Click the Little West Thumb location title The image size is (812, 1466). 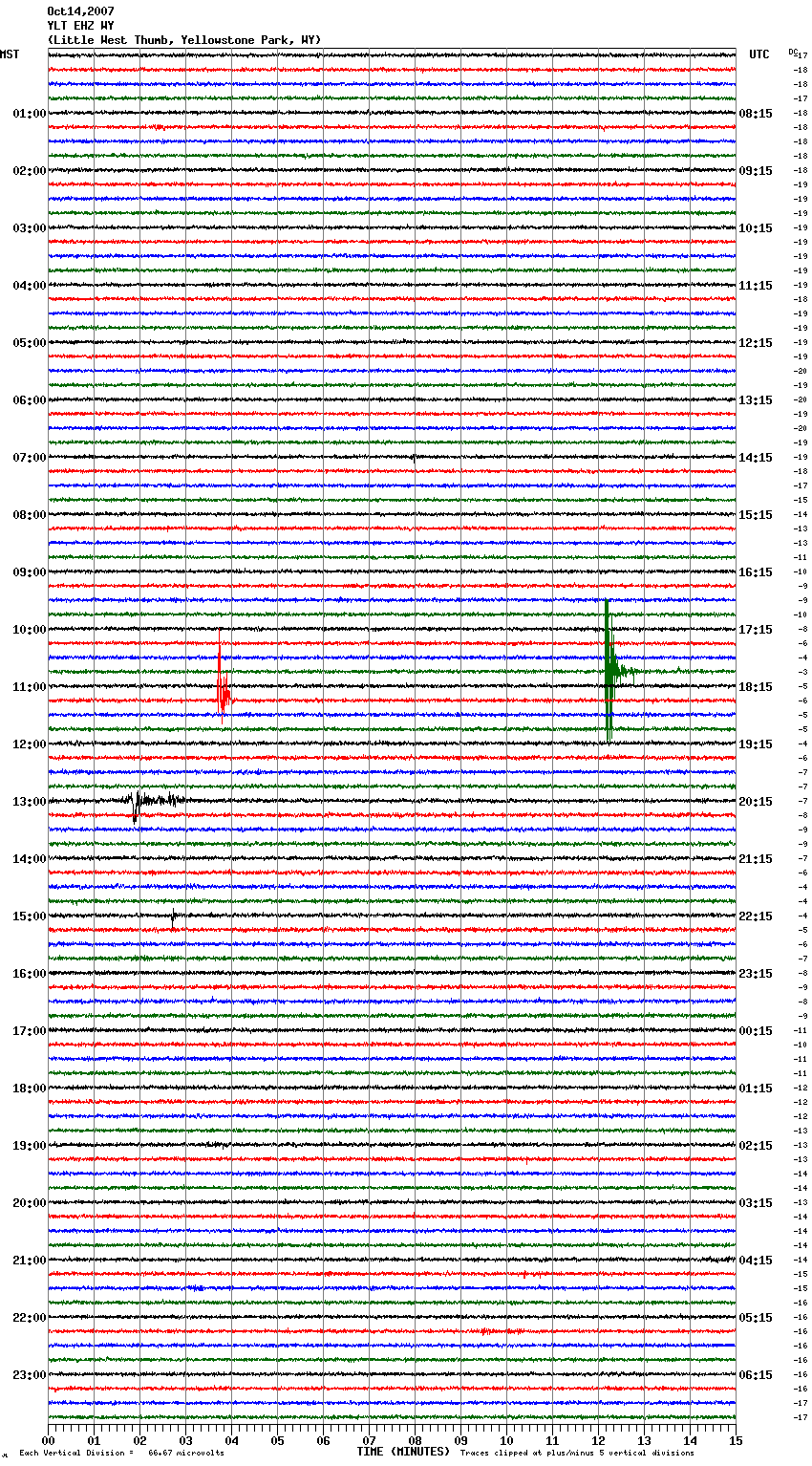(184, 40)
